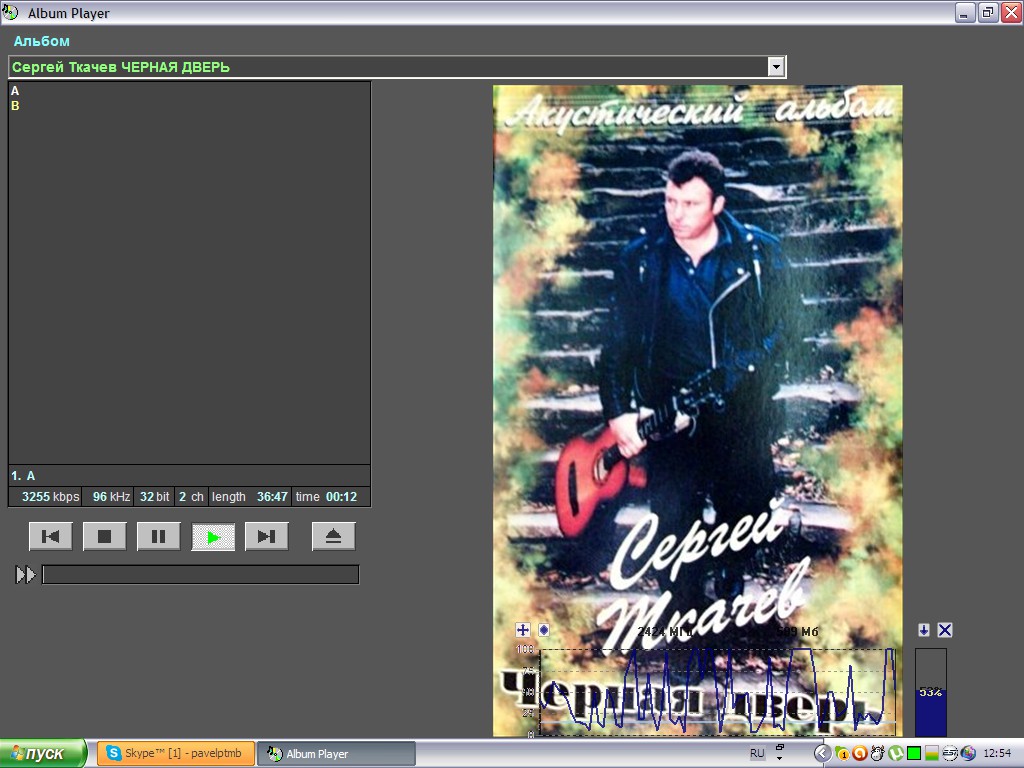Click the 'Альбом' label
Image resolution: width=1024 pixels, height=768 pixels.
(x=42, y=41)
